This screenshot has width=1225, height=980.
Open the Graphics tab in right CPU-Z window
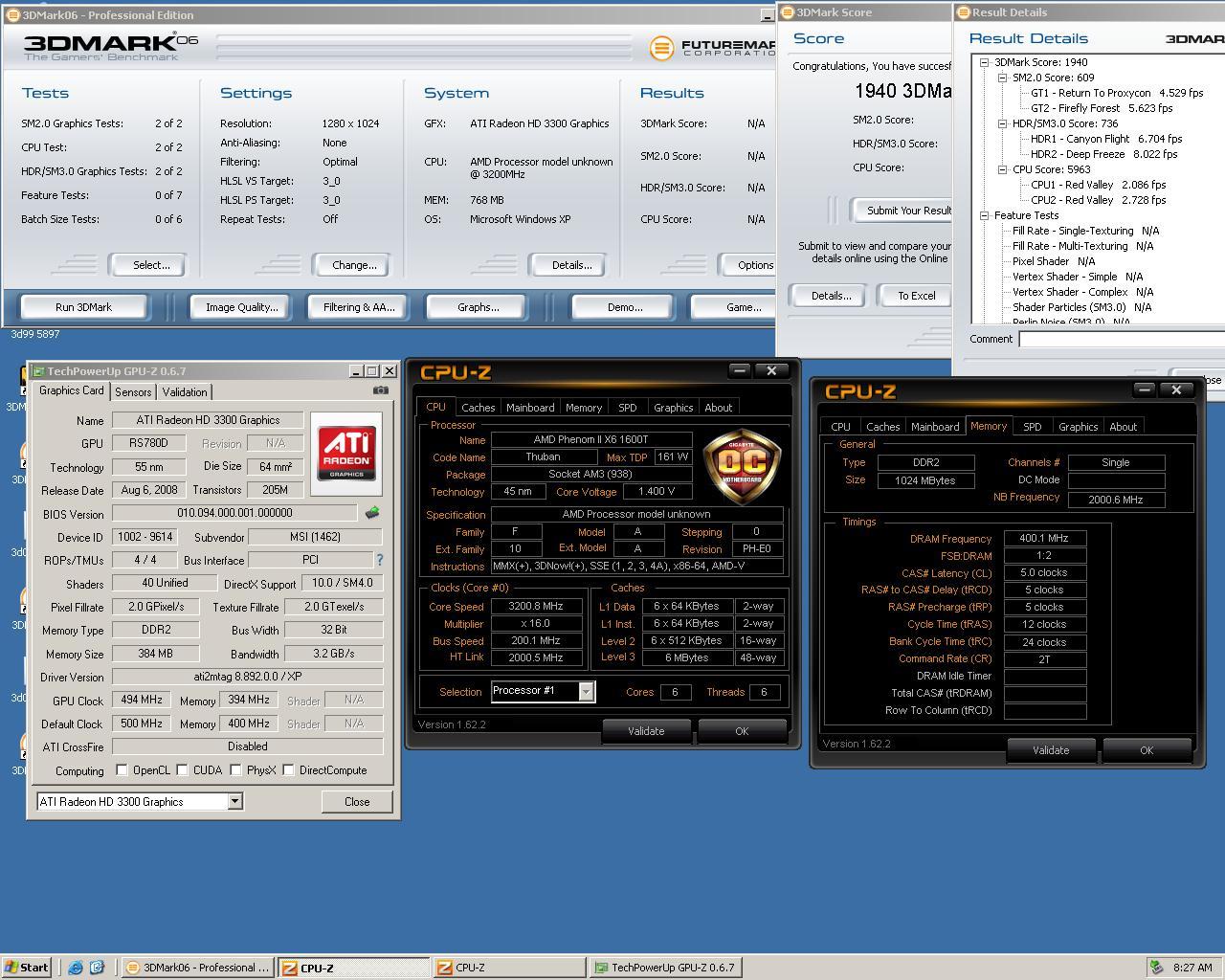point(1078,427)
